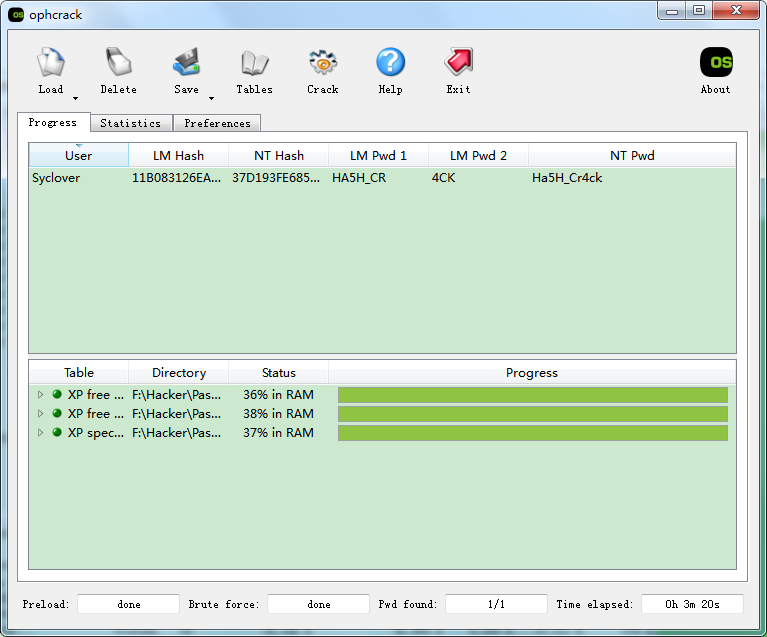The height and width of the screenshot is (637, 767).
Task: Click the LM hash 11B083126EA... cell
Action: tap(177, 178)
